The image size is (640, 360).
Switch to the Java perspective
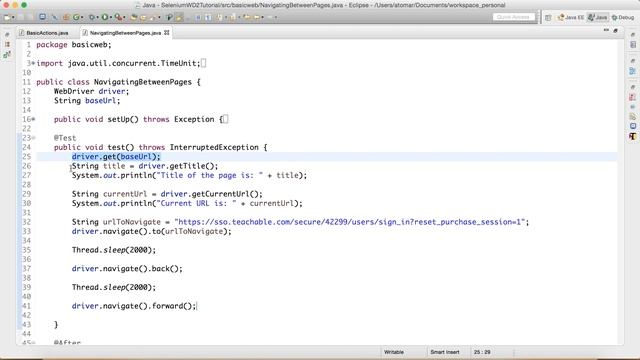tap(598, 18)
